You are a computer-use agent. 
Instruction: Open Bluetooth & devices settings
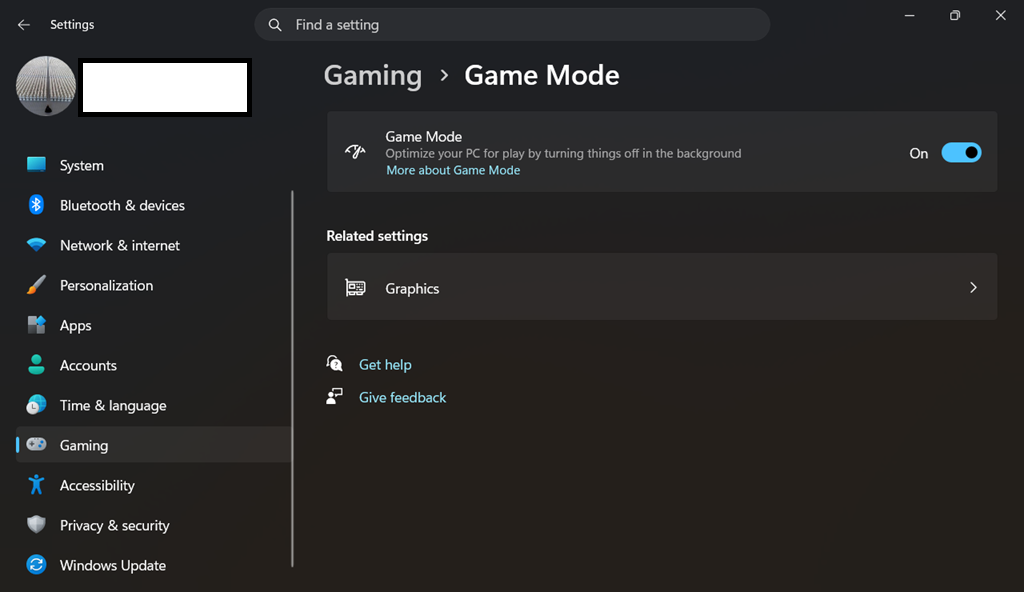coord(154,205)
